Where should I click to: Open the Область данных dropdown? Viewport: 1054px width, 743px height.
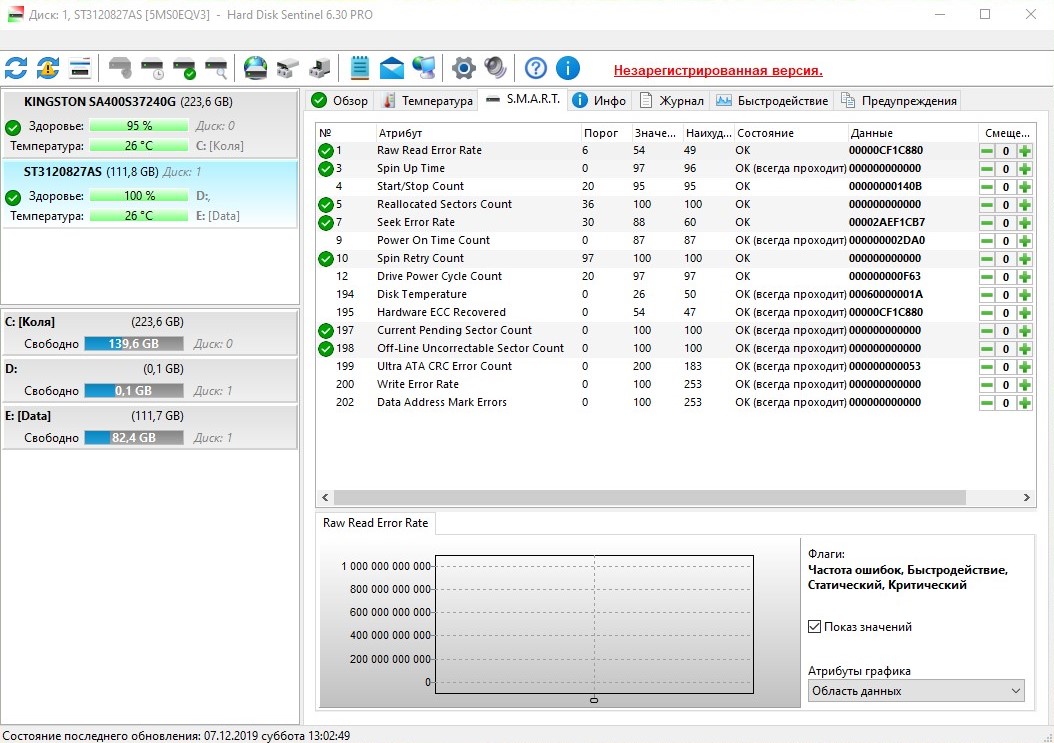(916, 691)
